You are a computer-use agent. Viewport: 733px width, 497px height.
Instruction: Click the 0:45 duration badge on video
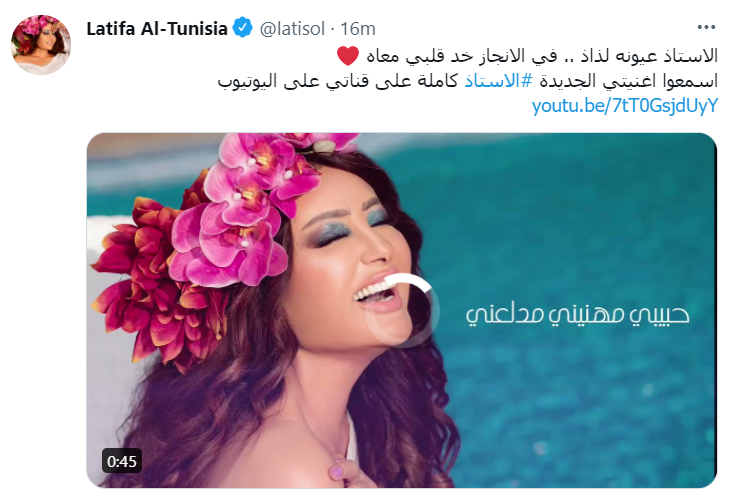[122, 461]
